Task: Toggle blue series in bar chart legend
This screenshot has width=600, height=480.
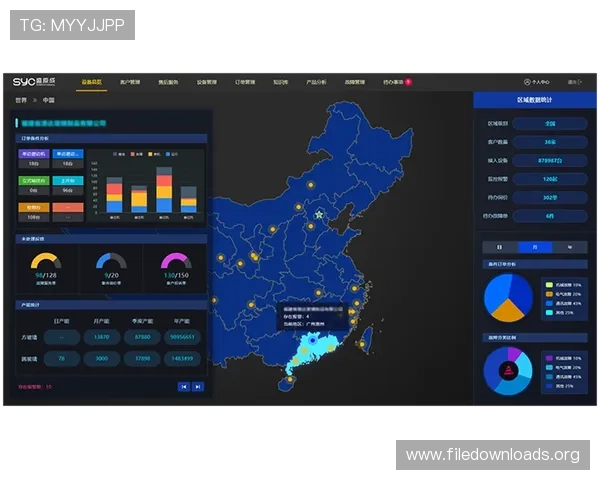Action: tap(171, 154)
